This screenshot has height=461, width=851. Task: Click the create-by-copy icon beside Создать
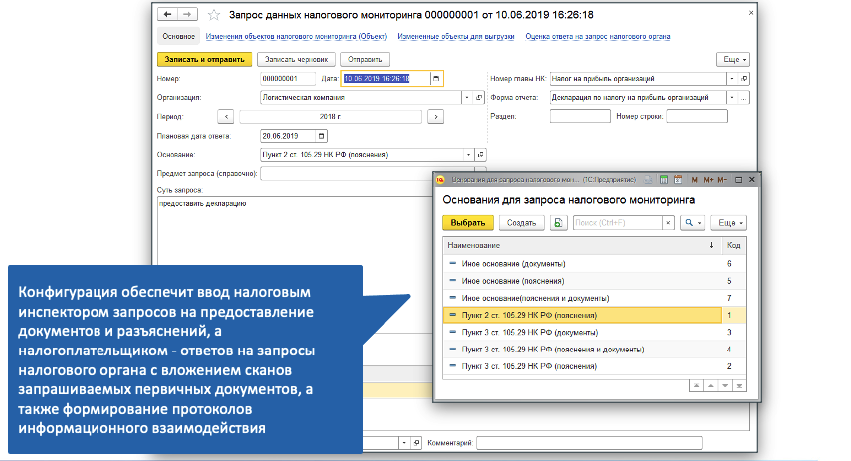coord(558,223)
